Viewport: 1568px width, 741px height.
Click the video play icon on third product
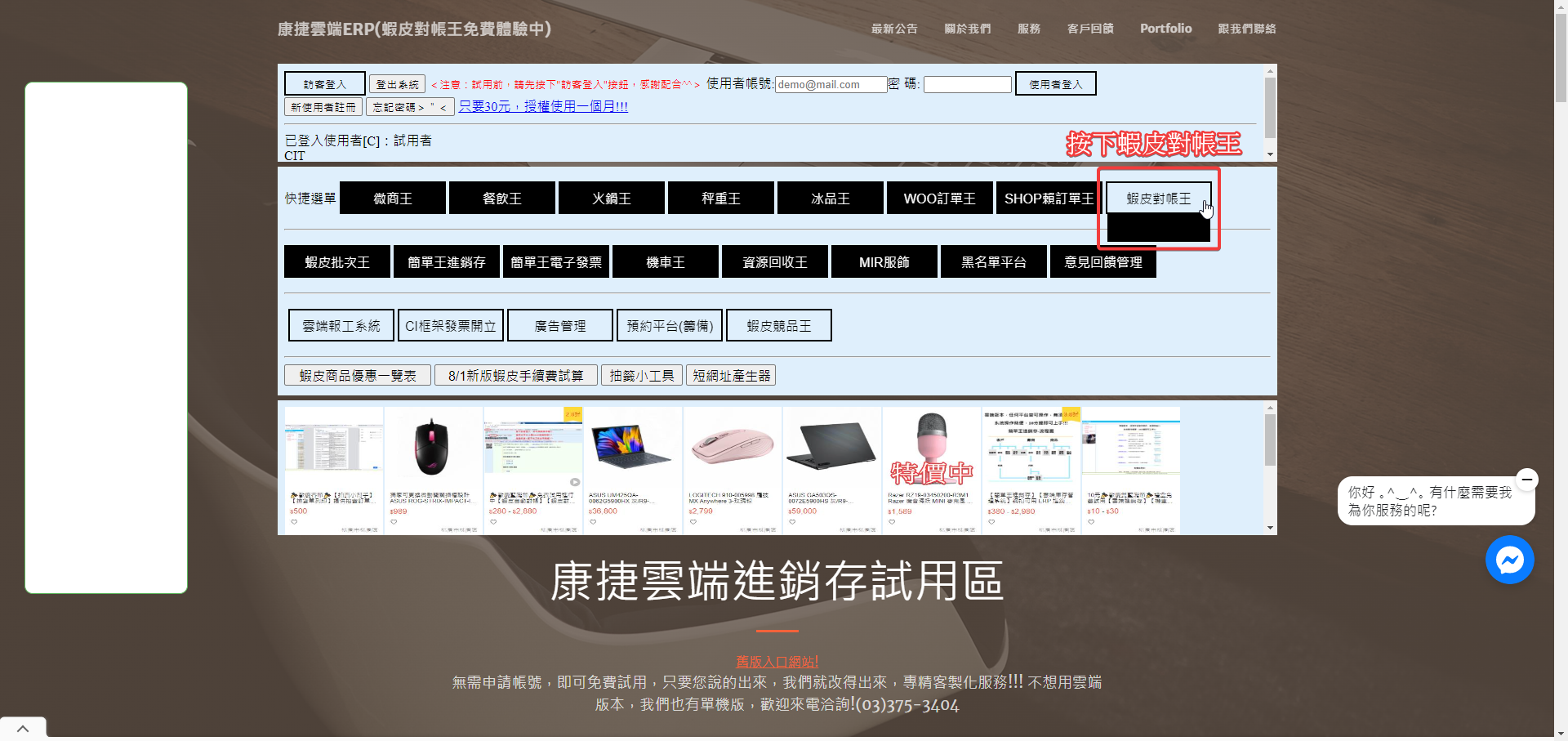pyautogui.click(x=575, y=482)
